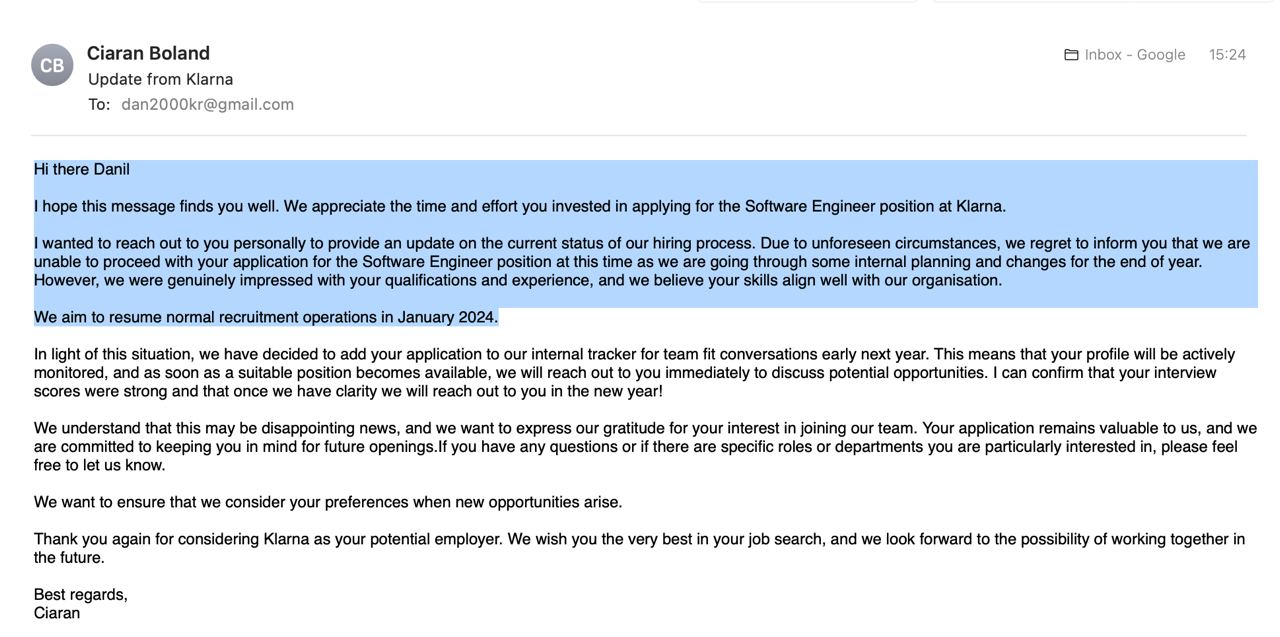Click the 'We understand that this may be disappointing' paragraph
Image resolution: width=1280 pixels, height=637 pixels.
645,447
